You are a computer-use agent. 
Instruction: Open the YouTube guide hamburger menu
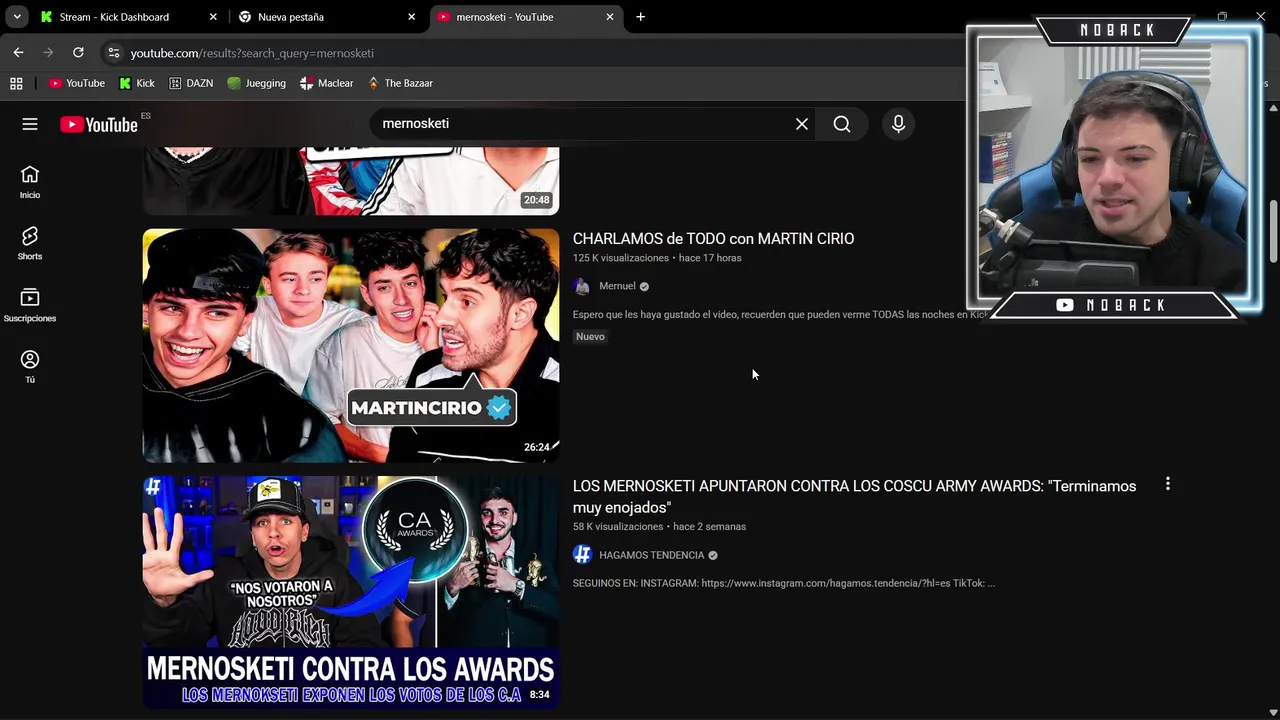(x=30, y=124)
